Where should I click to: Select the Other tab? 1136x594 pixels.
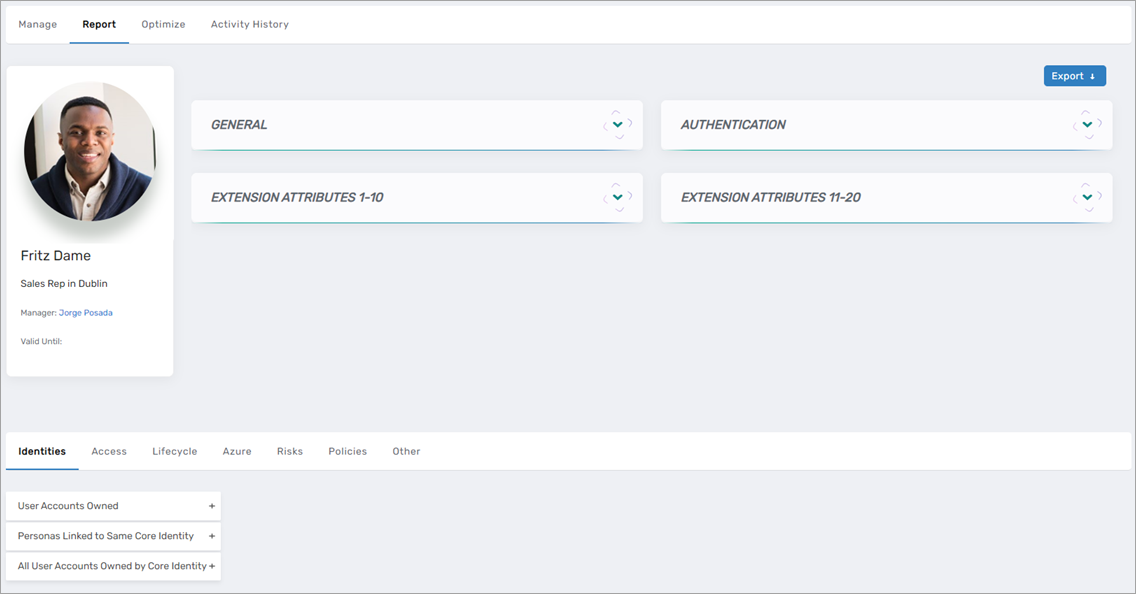point(406,451)
